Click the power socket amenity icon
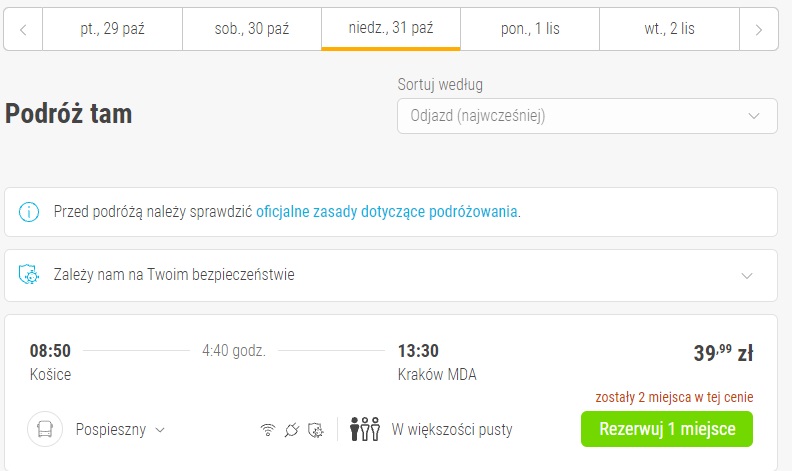The width and height of the screenshot is (792, 471). (292, 430)
